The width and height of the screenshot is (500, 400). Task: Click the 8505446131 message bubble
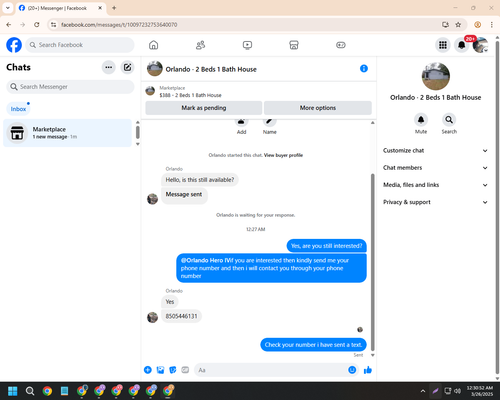pyautogui.click(x=181, y=316)
